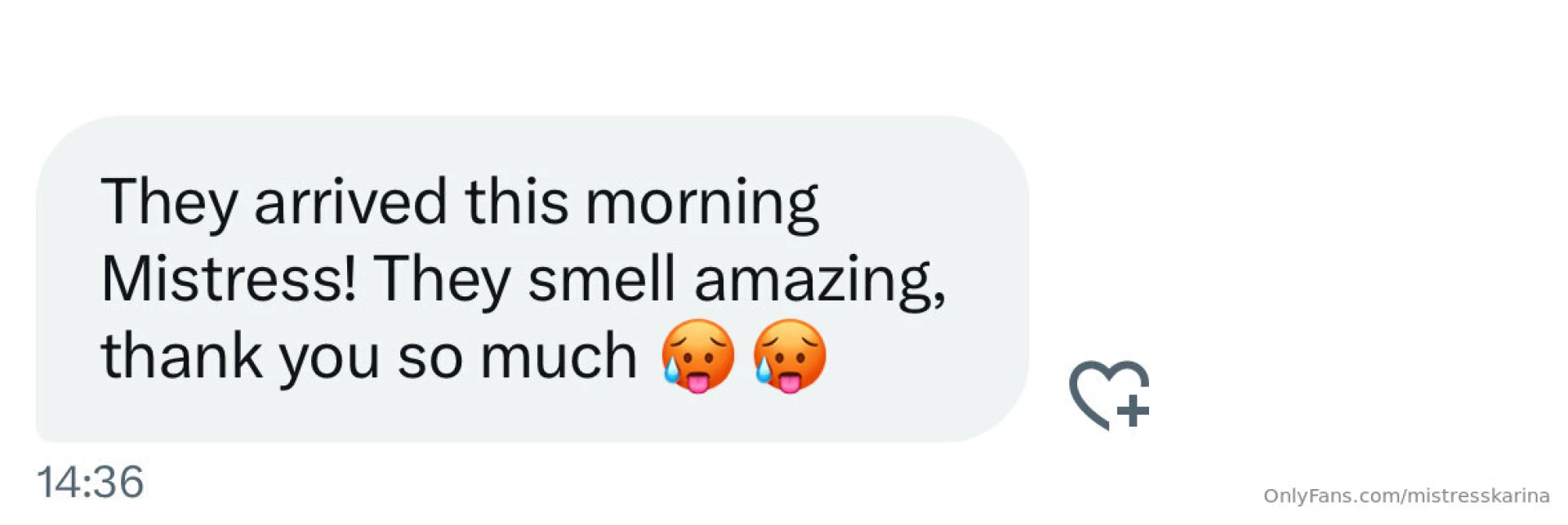This screenshot has width=1568, height=525.
Task: Click "thank you so much" text
Action: [369, 358]
